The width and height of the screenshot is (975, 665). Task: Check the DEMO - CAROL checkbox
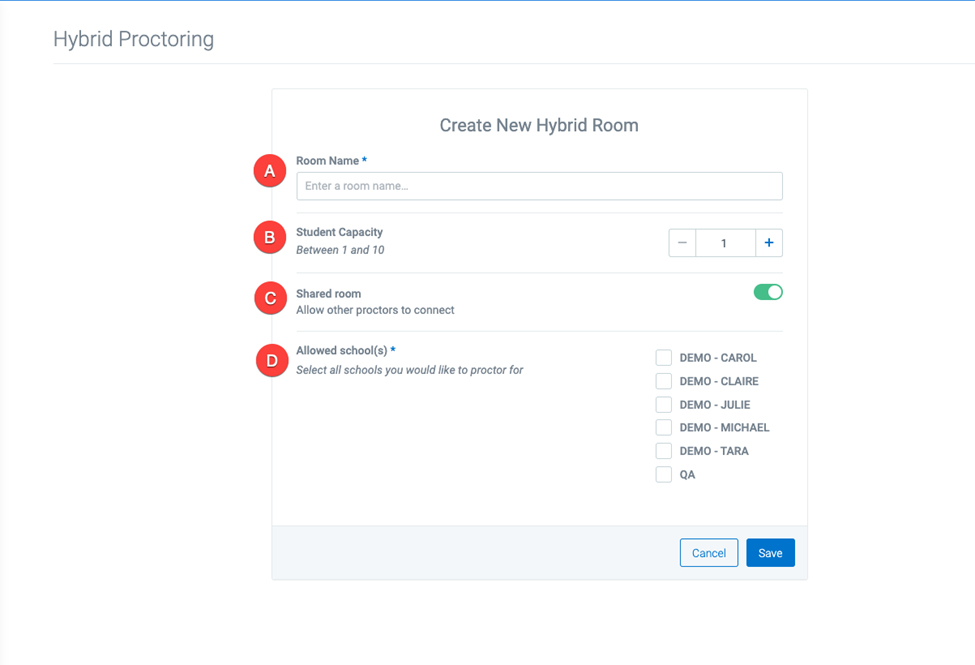[x=664, y=358]
